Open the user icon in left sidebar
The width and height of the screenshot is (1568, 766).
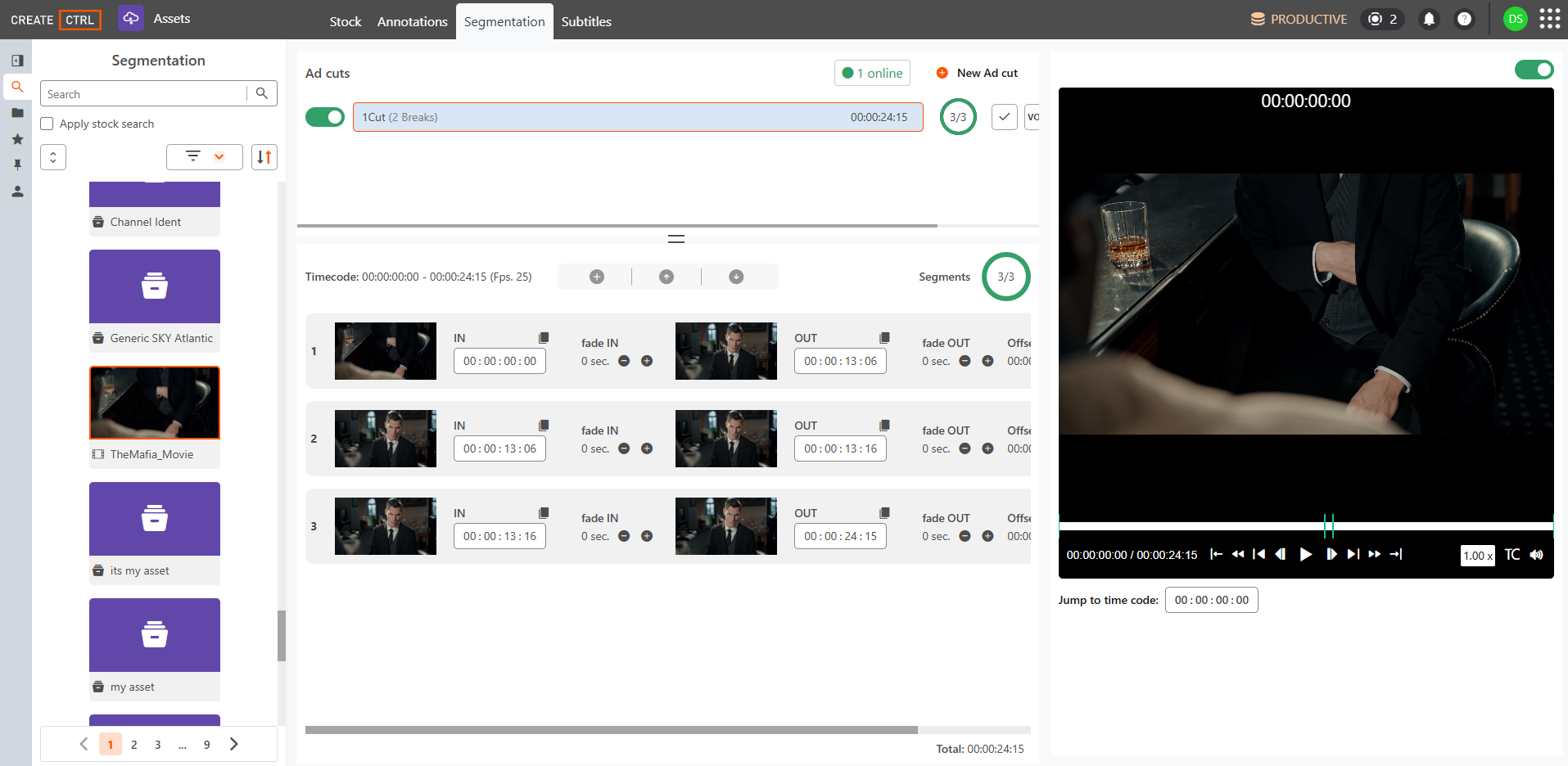17,191
